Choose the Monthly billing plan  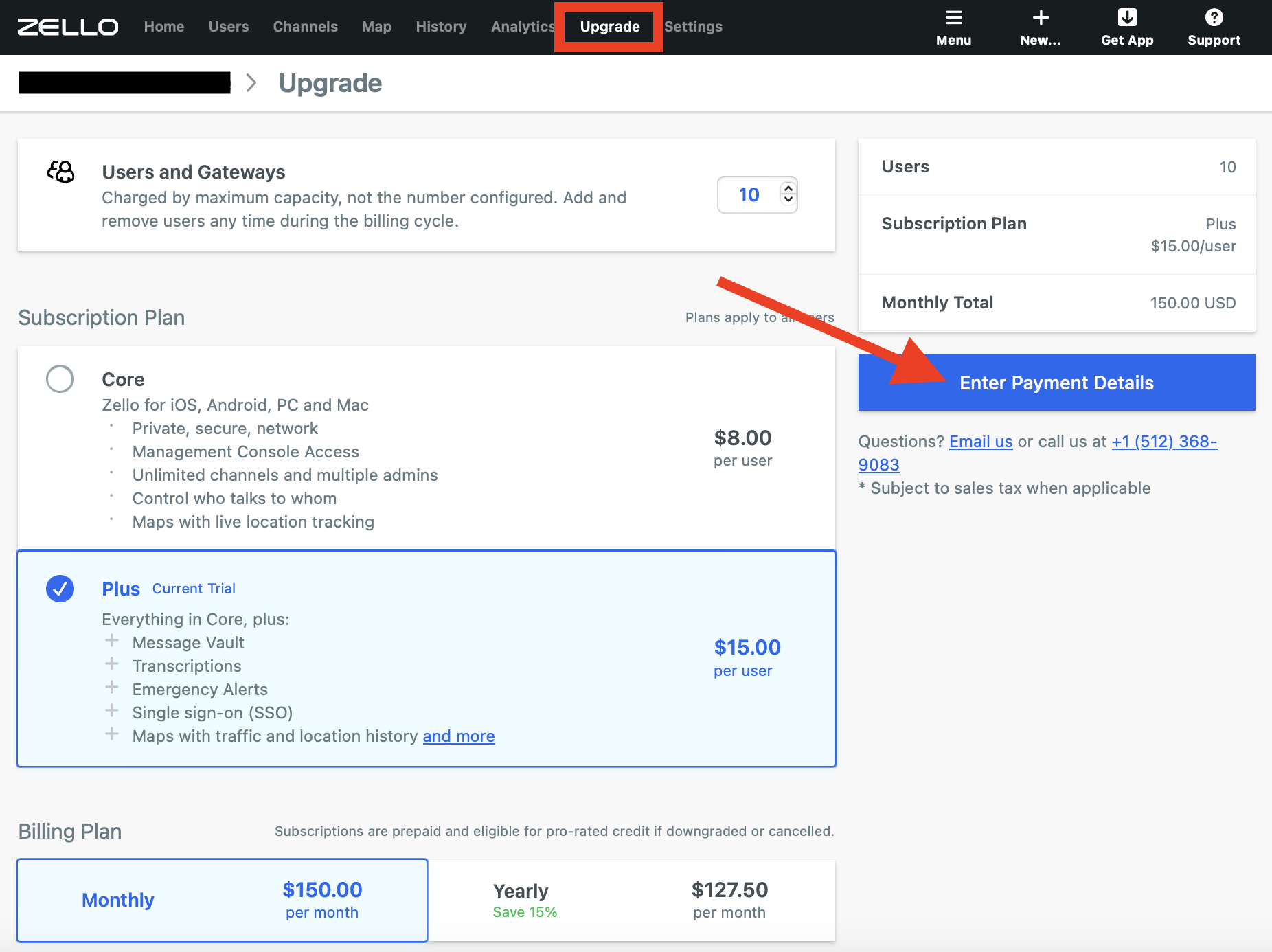tap(222, 900)
